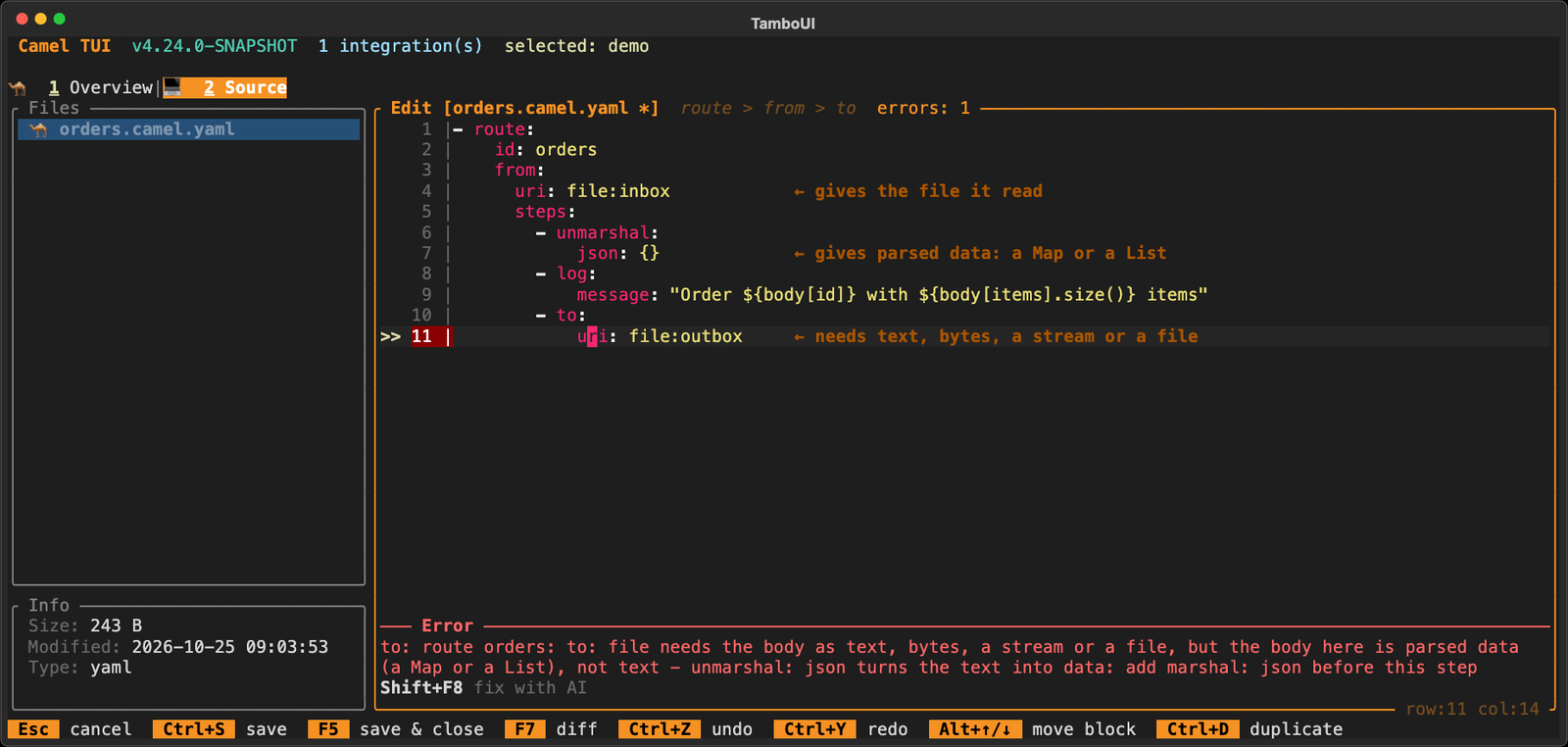Click the 'uri: file:inbox' text
1568x747 pixels.
click(593, 191)
